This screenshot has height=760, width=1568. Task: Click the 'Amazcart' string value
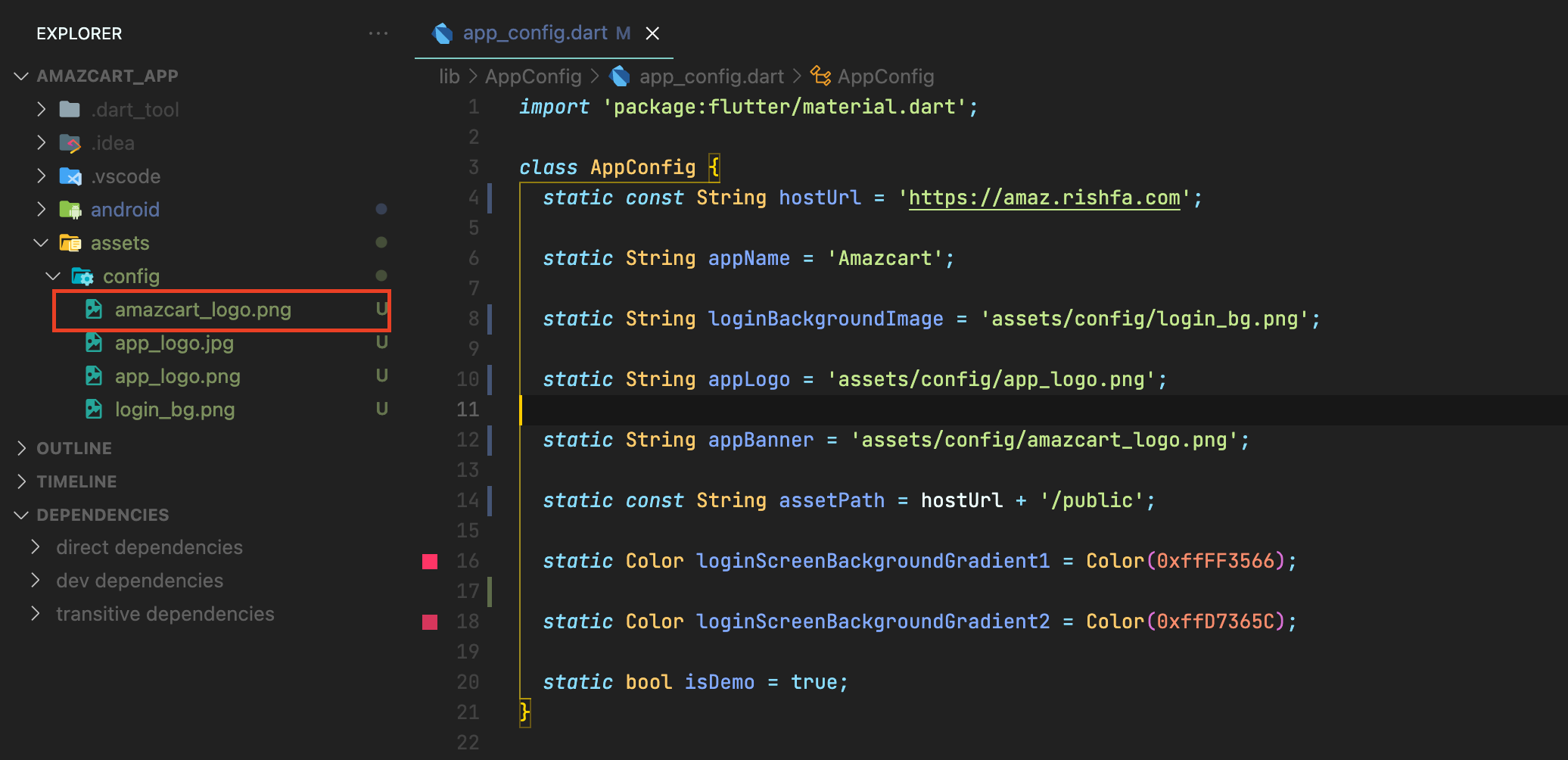click(885, 258)
